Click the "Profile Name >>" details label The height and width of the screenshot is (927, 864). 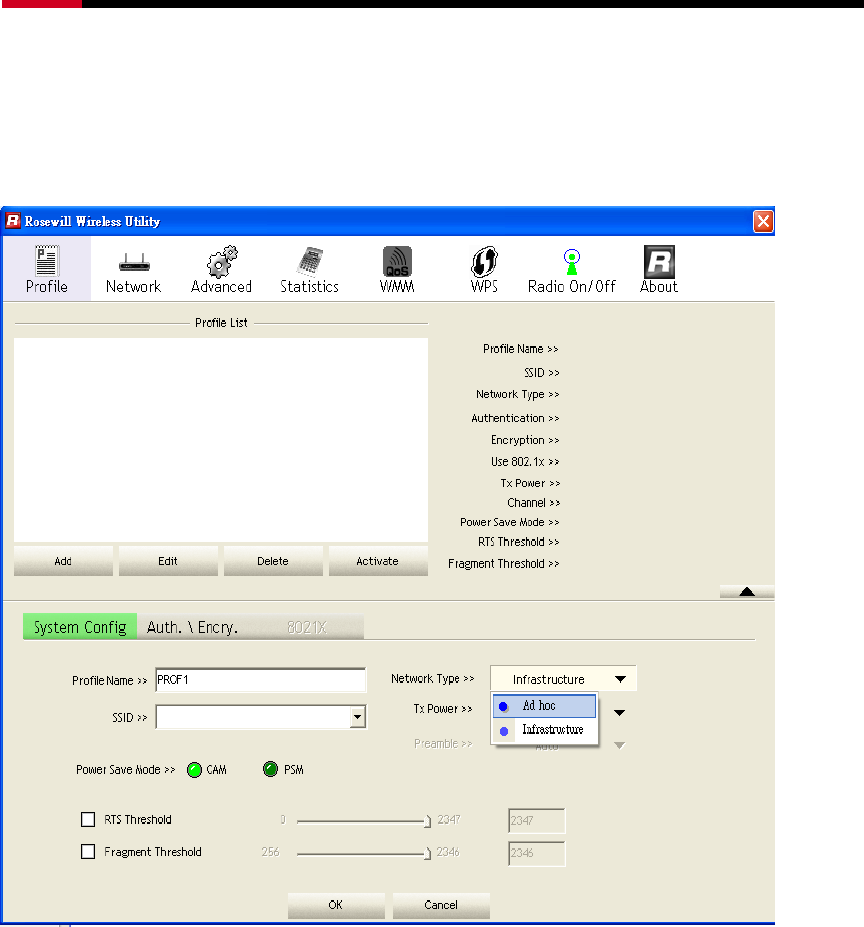pos(520,349)
